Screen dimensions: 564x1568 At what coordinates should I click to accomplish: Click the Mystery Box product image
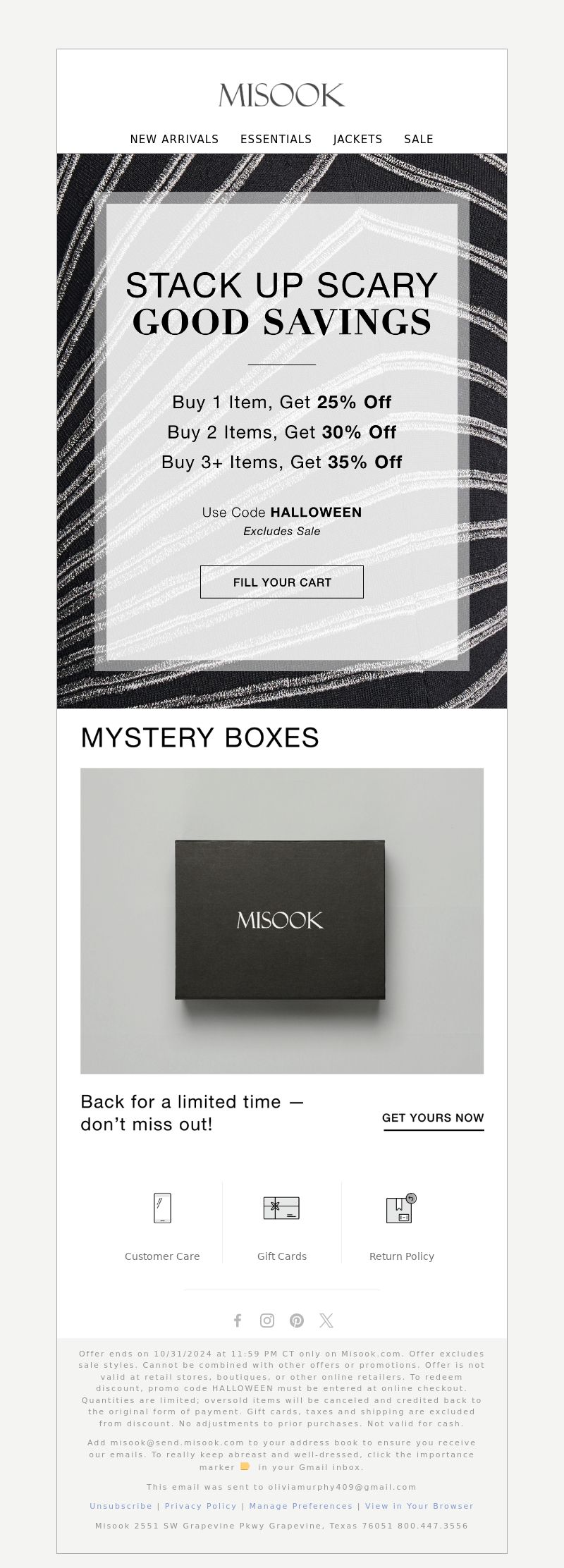(282, 921)
